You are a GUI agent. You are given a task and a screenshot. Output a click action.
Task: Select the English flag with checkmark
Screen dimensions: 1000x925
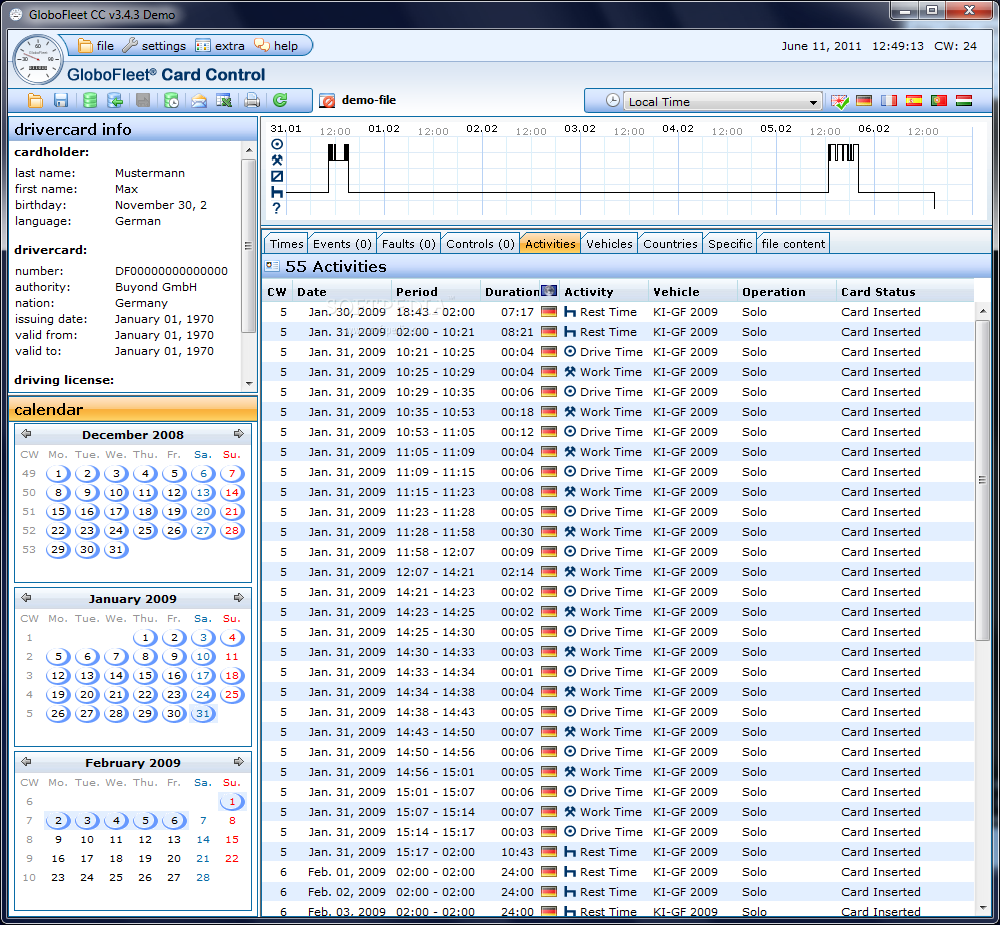pos(840,101)
